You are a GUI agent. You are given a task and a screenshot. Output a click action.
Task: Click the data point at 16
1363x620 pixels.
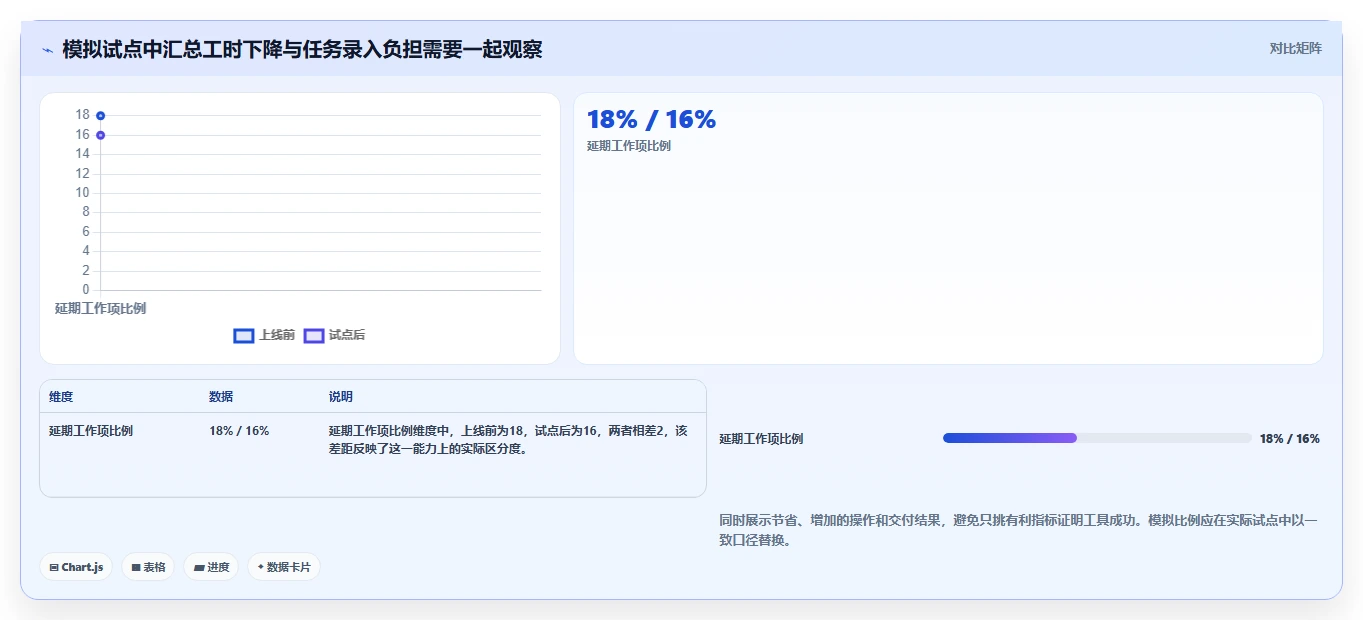(x=101, y=135)
